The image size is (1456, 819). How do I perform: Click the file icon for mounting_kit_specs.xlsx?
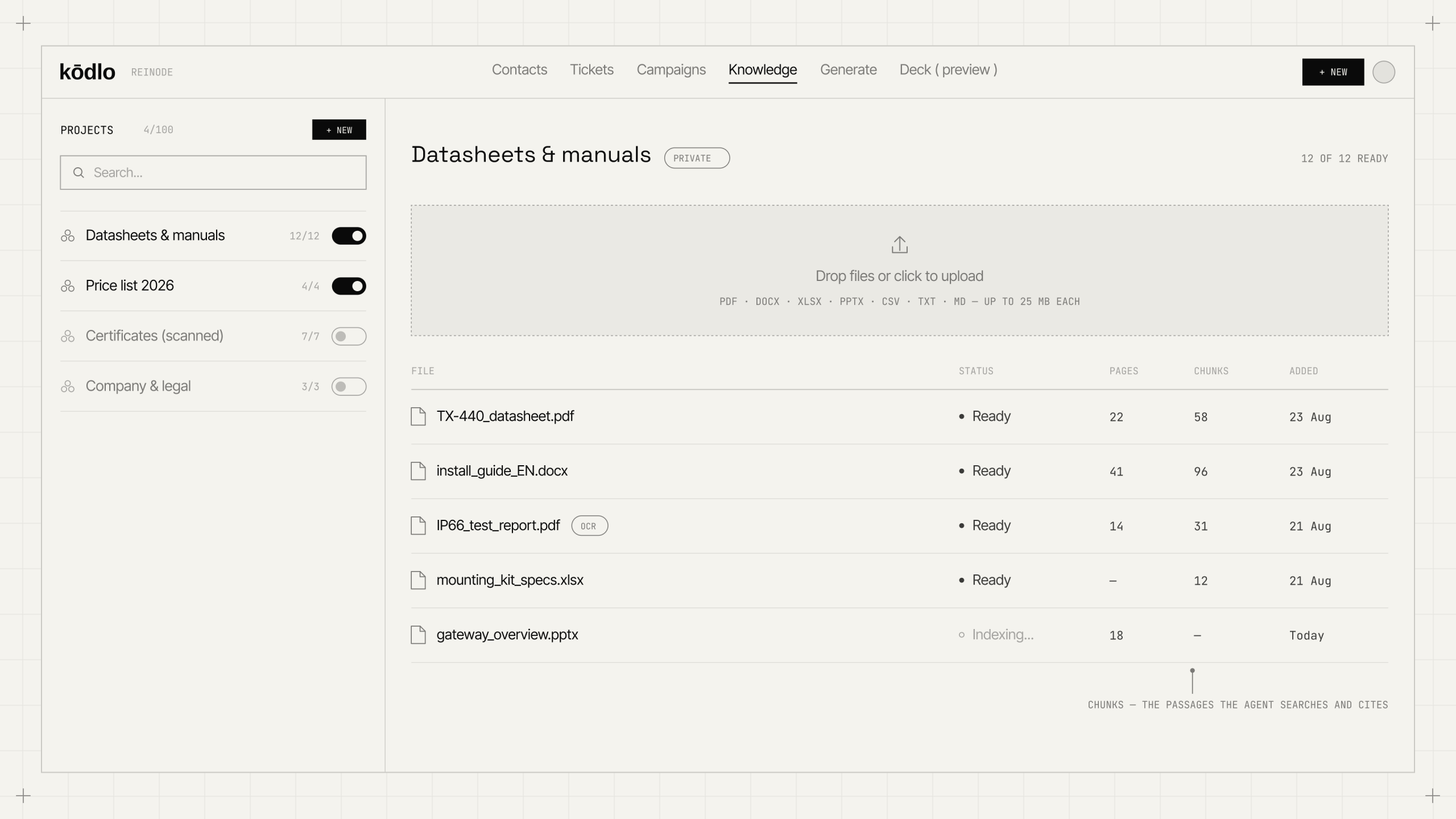[418, 580]
